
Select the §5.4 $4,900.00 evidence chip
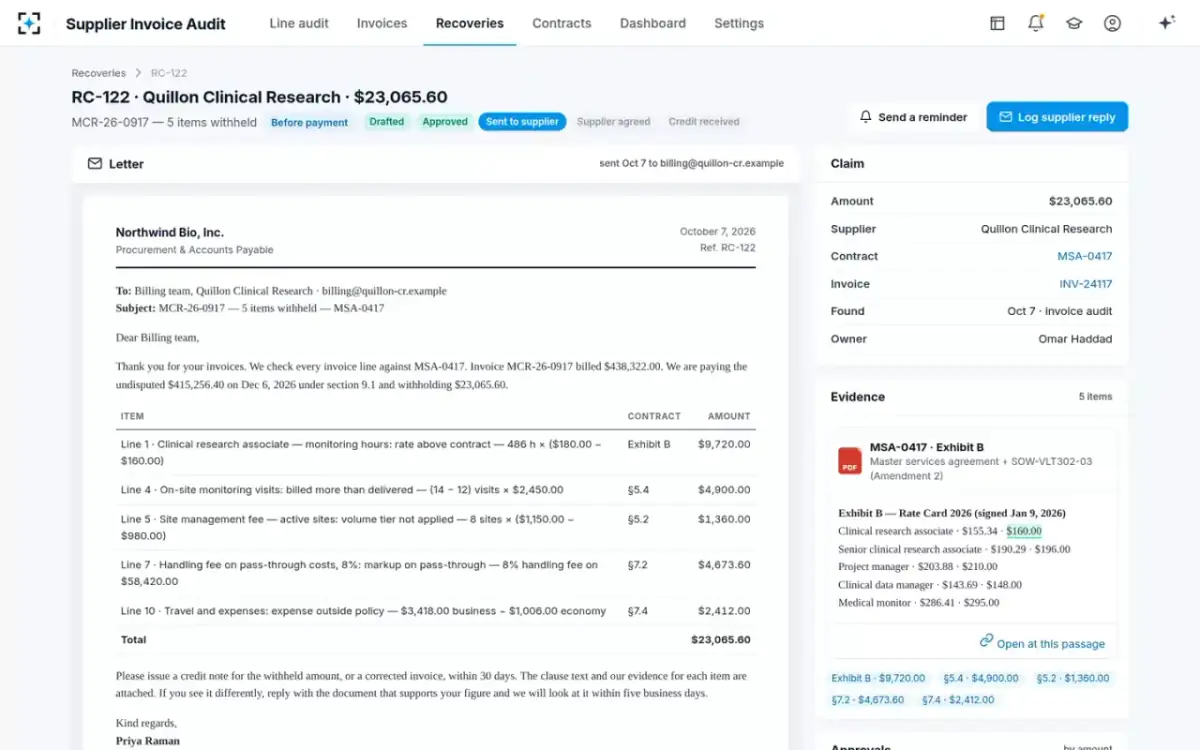coord(981,678)
